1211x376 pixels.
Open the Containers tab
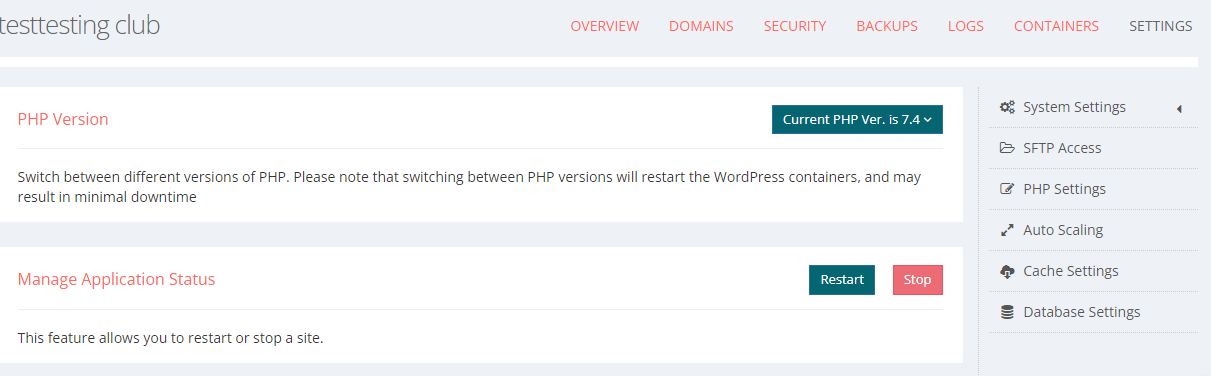pos(1056,26)
